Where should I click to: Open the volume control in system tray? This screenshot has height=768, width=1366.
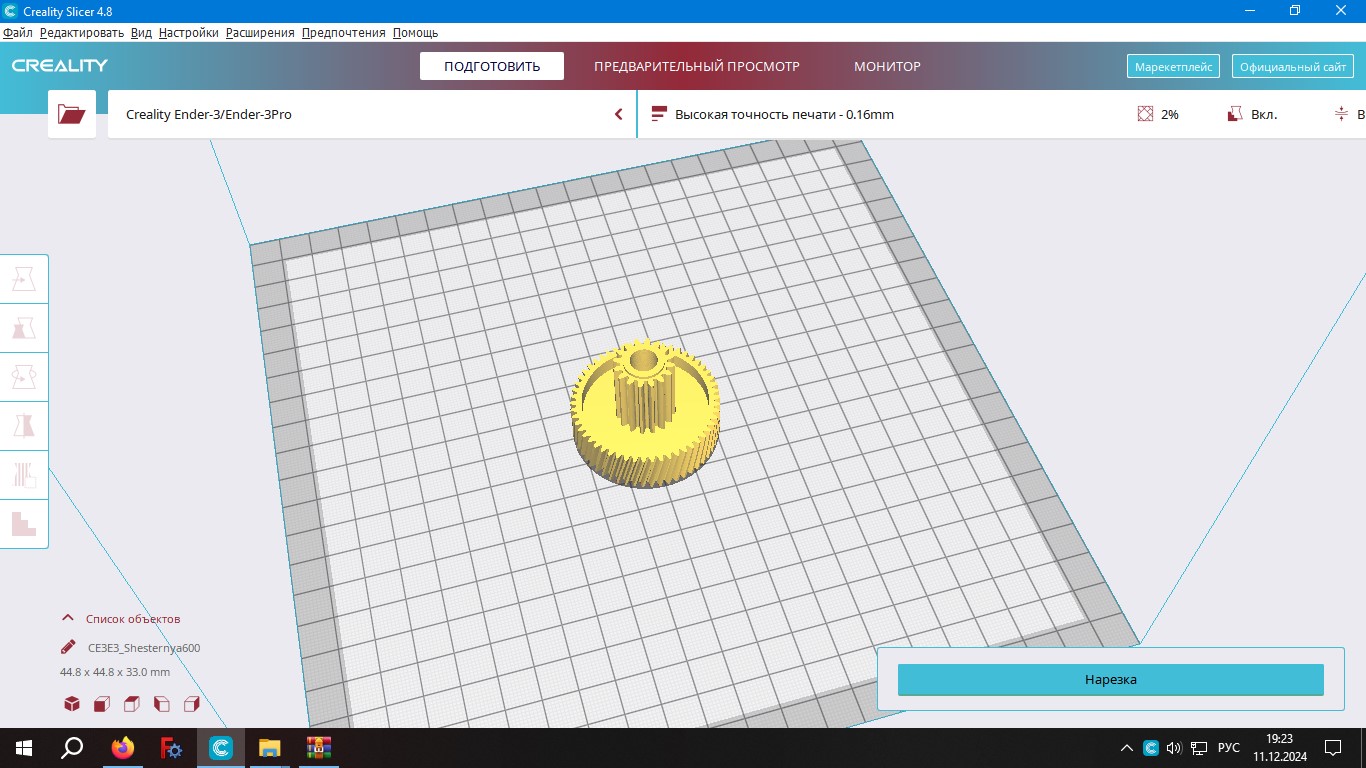coord(1174,748)
